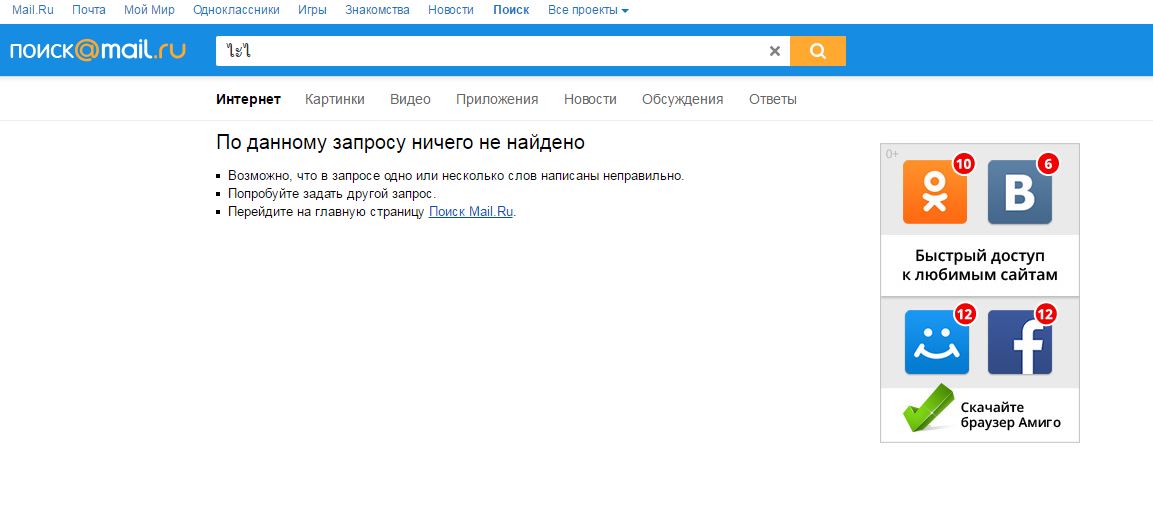Click the По данному запросу ничего не найдено heading
This screenshot has width=1153, height=530.
(x=401, y=143)
